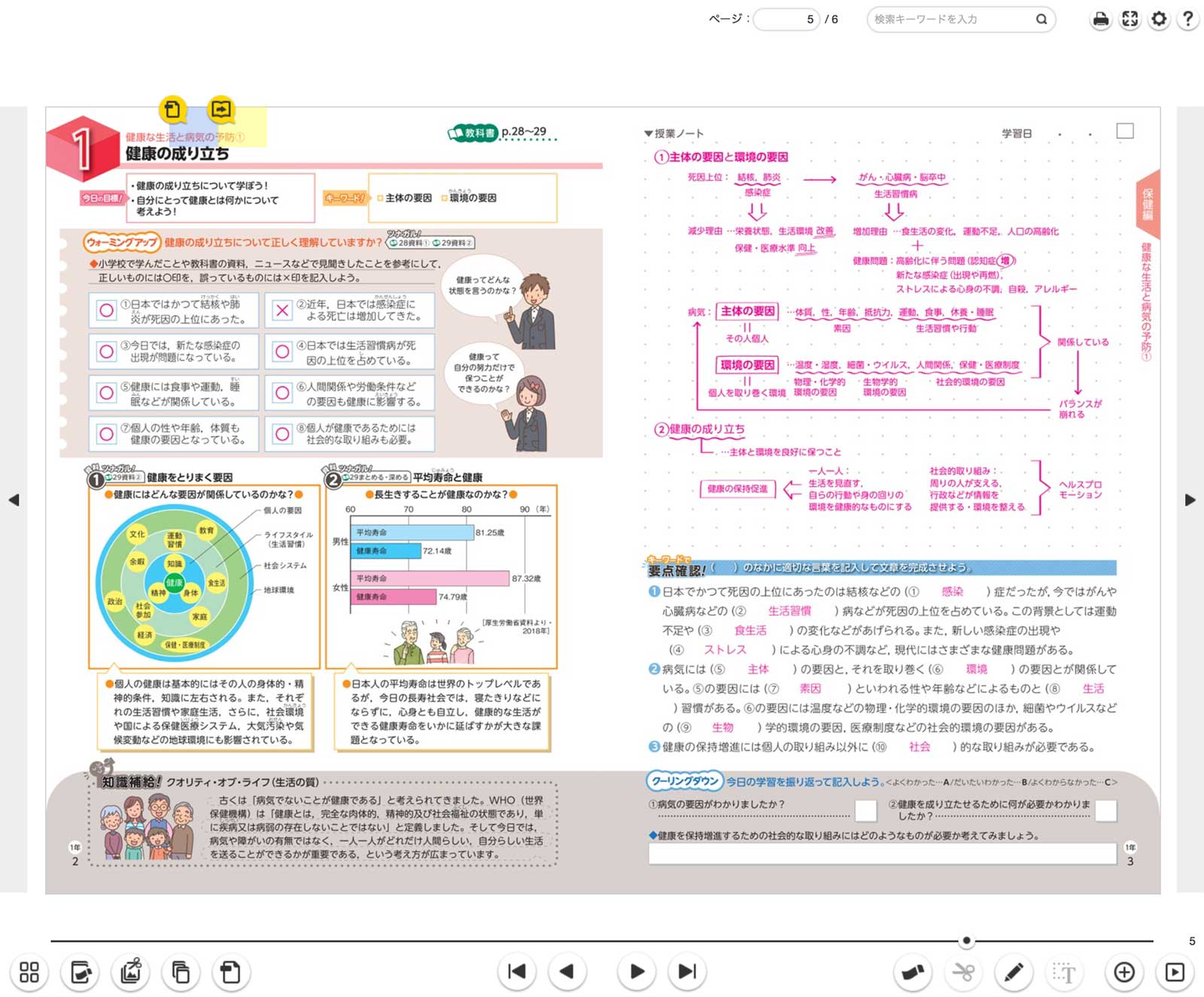The image size is (1204, 997).
Task: Toggle answer mark for statement ⑦
Action: (x=107, y=434)
